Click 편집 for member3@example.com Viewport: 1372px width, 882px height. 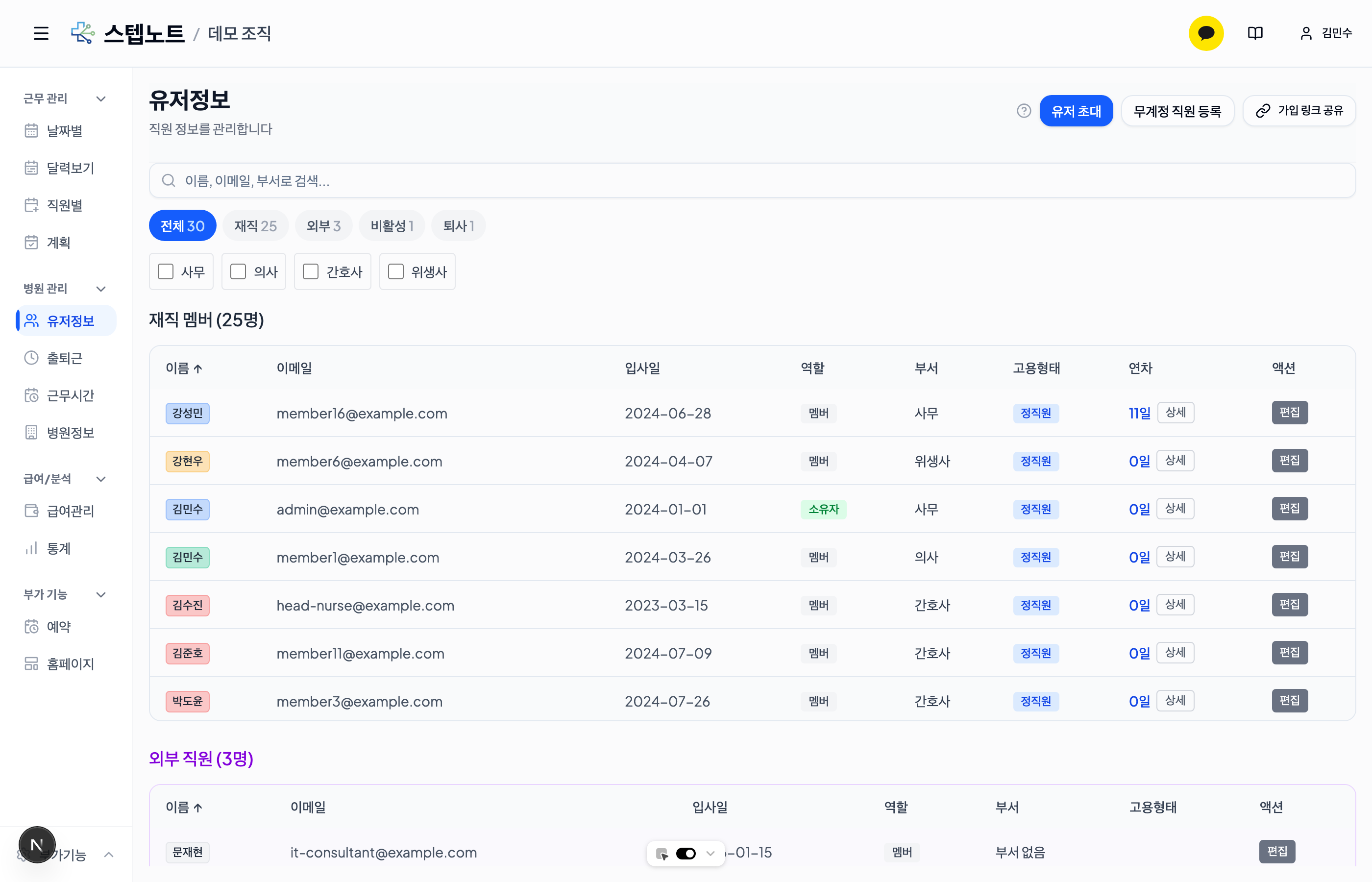click(x=1290, y=700)
